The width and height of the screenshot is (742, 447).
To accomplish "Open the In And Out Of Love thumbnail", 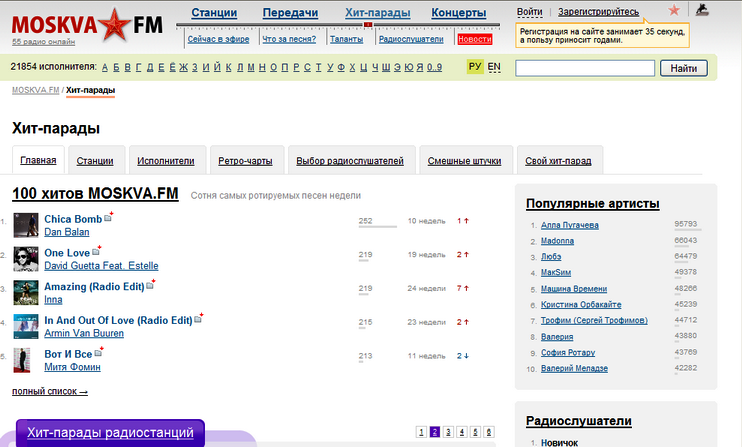I will [26, 326].
